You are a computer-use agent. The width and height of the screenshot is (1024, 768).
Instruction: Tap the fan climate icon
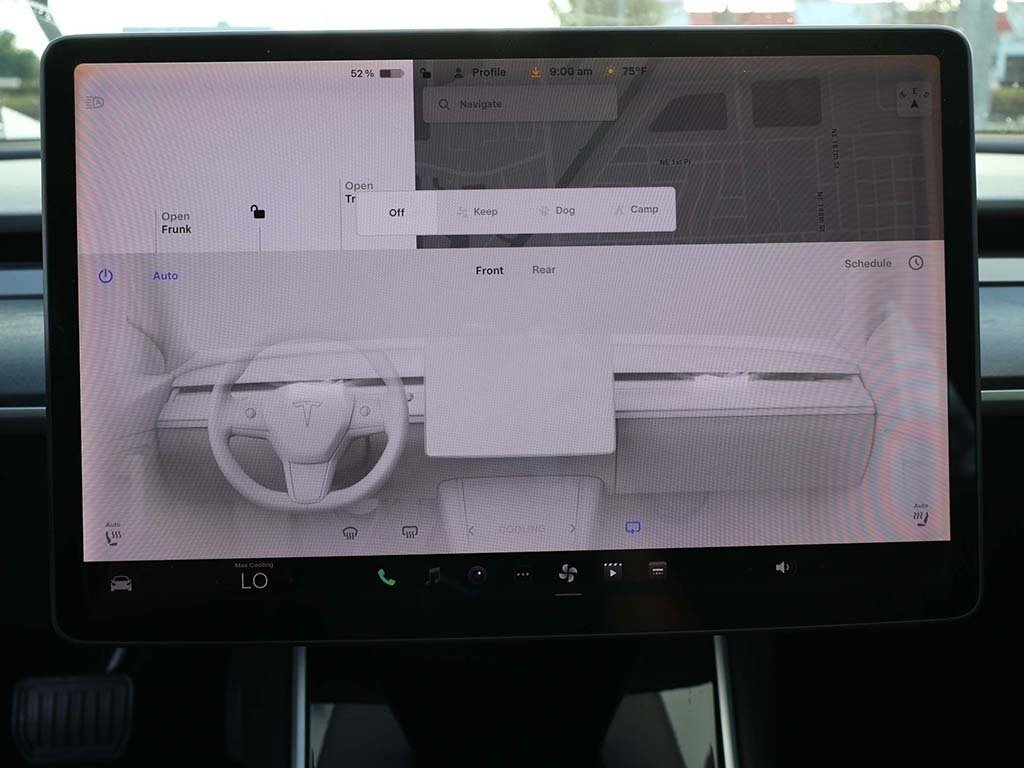tap(567, 573)
